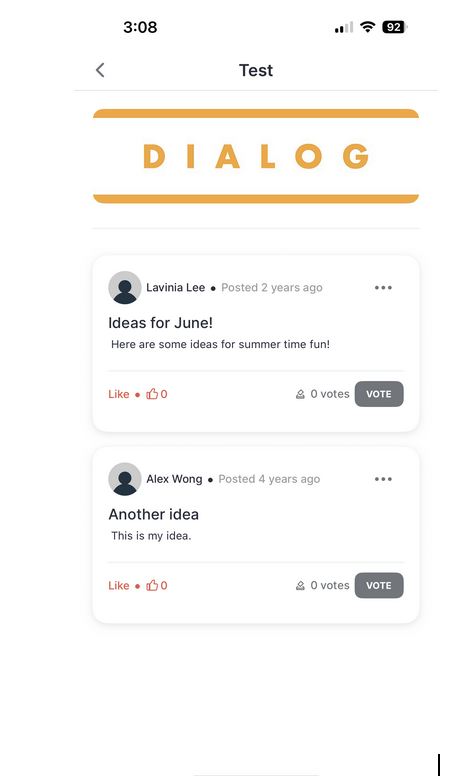Open the Another idea post title
The image size is (456, 776).
click(153, 514)
